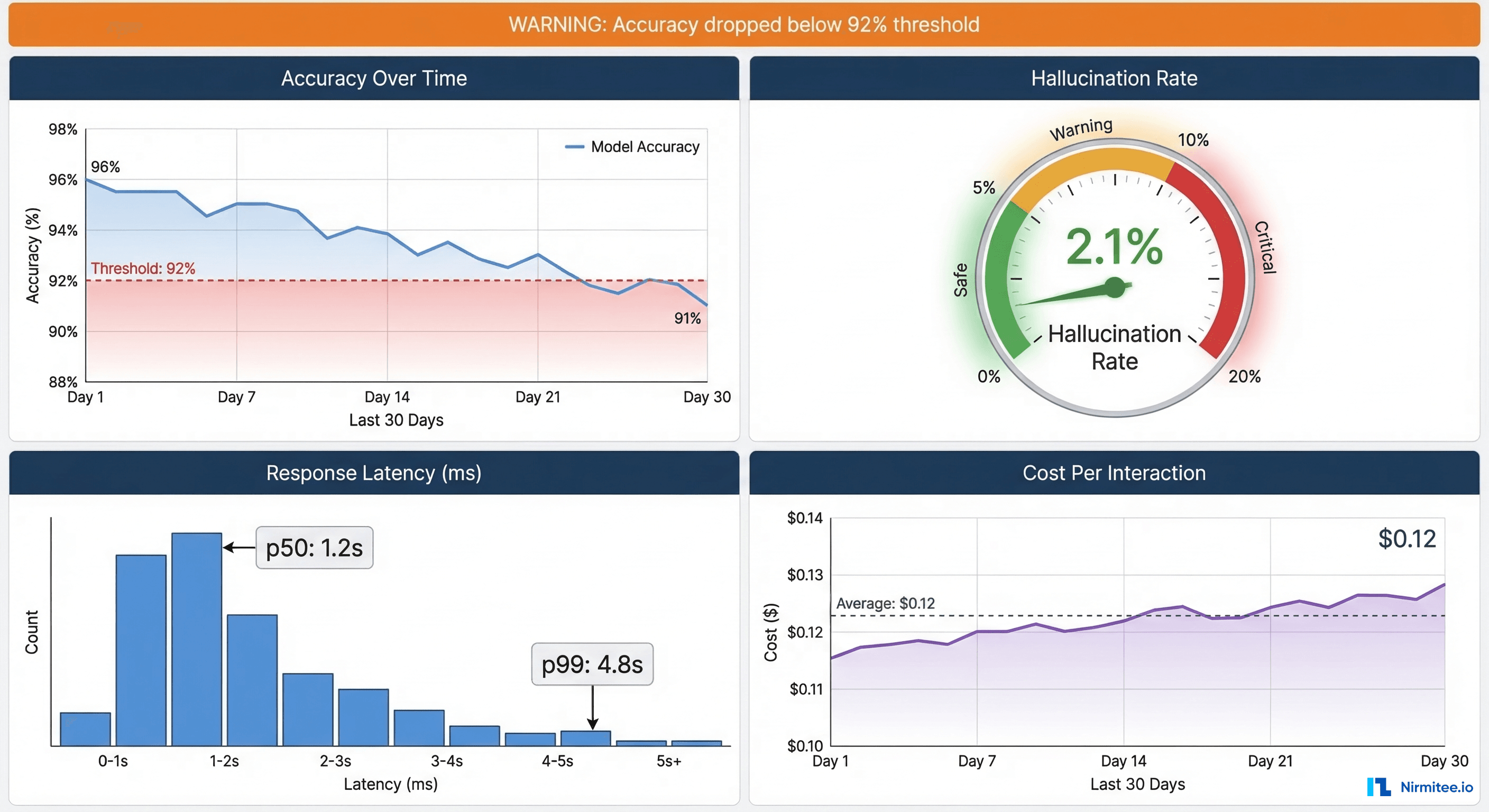Open the Cost Per Interaction panel header
Image resolution: width=1489 pixels, height=812 pixels.
[x=1114, y=473]
